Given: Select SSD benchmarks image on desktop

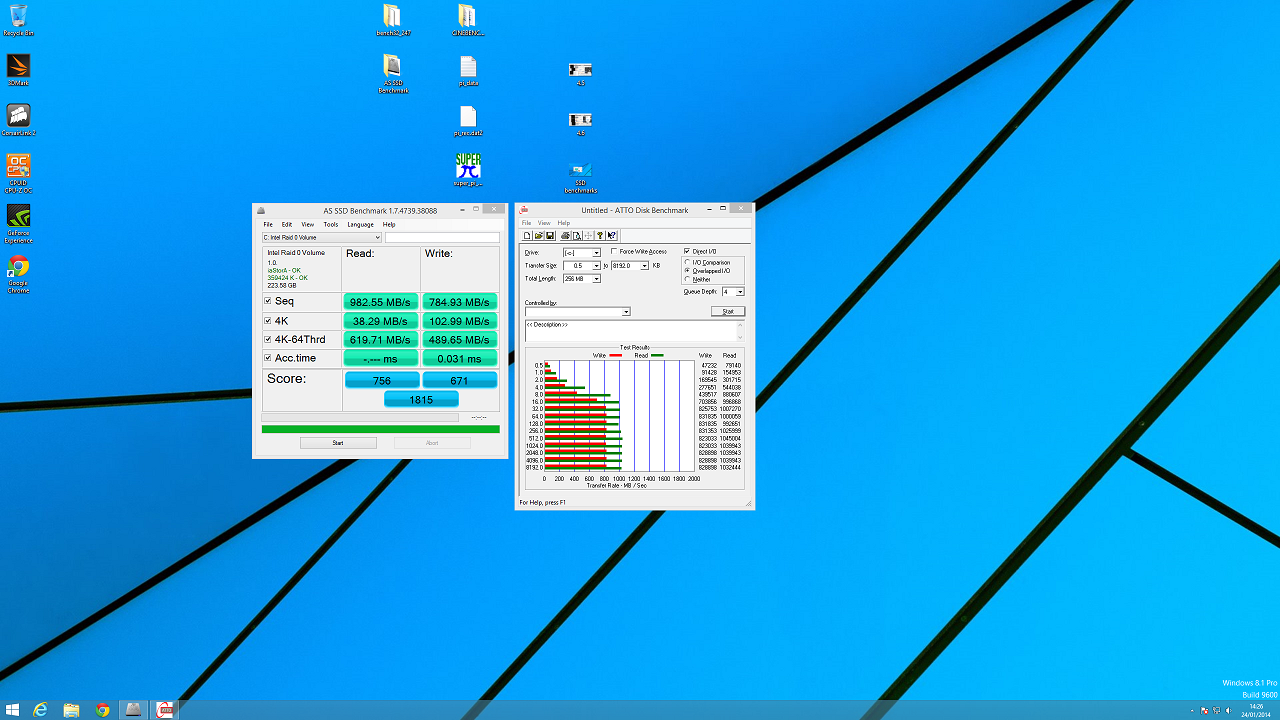Looking at the screenshot, I should coord(580,176).
